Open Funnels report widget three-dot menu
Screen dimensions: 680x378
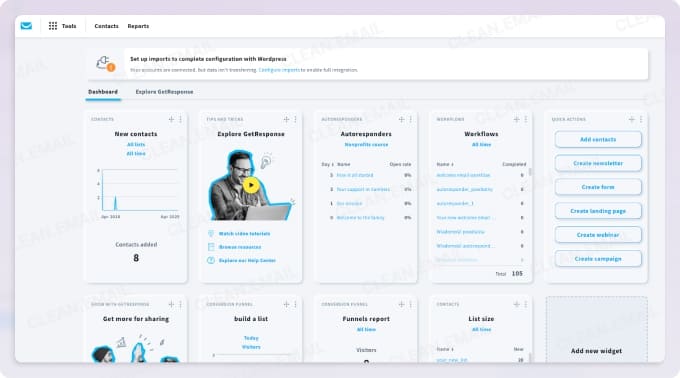[411, 304]
